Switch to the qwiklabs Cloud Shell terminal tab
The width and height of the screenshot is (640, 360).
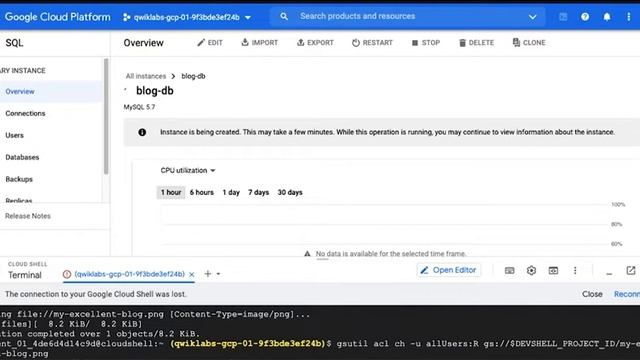tap(129, 274)
